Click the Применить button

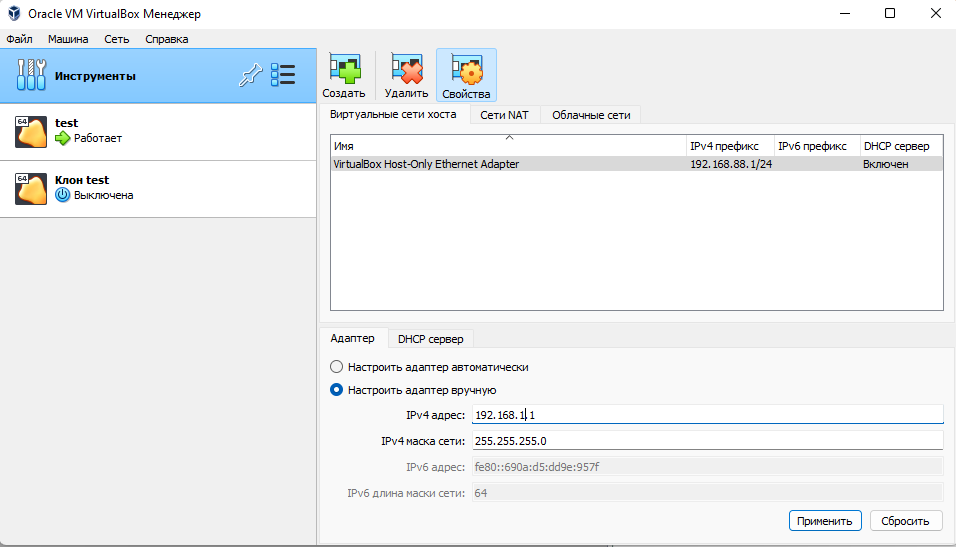(x=825, y=521)
